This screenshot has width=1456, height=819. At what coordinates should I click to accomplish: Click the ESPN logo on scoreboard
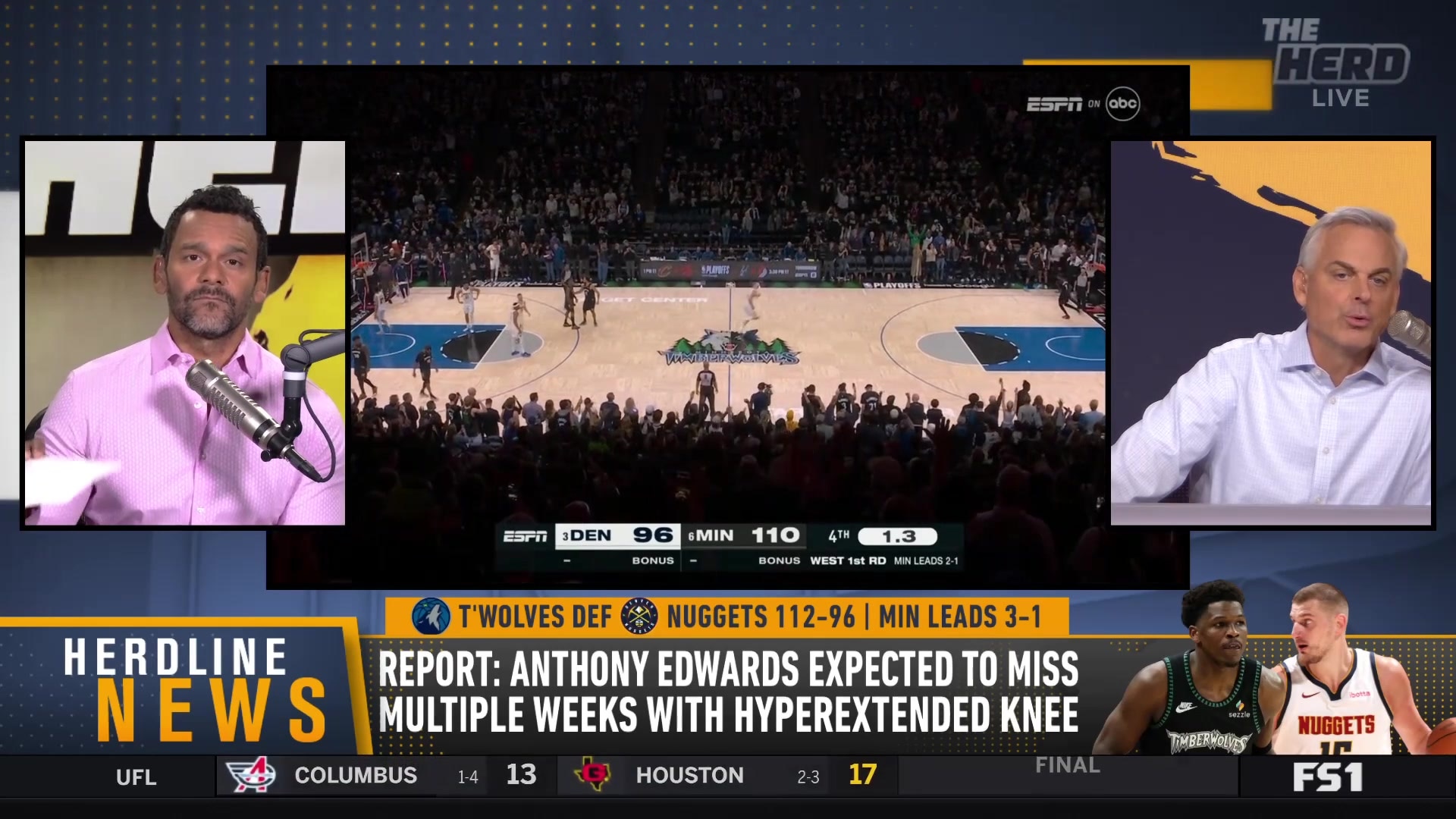525,536
